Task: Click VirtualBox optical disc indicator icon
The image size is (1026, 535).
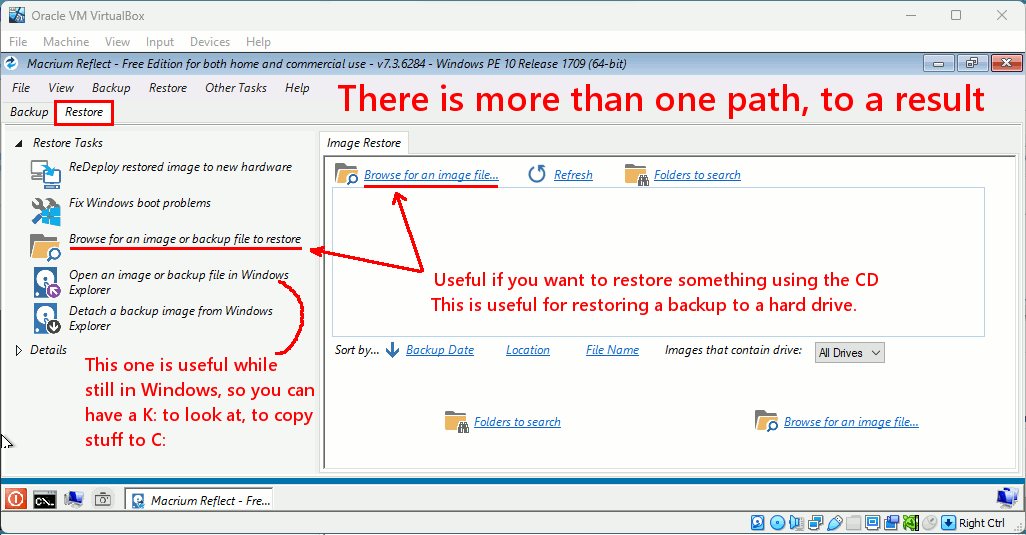Action: 777,523
